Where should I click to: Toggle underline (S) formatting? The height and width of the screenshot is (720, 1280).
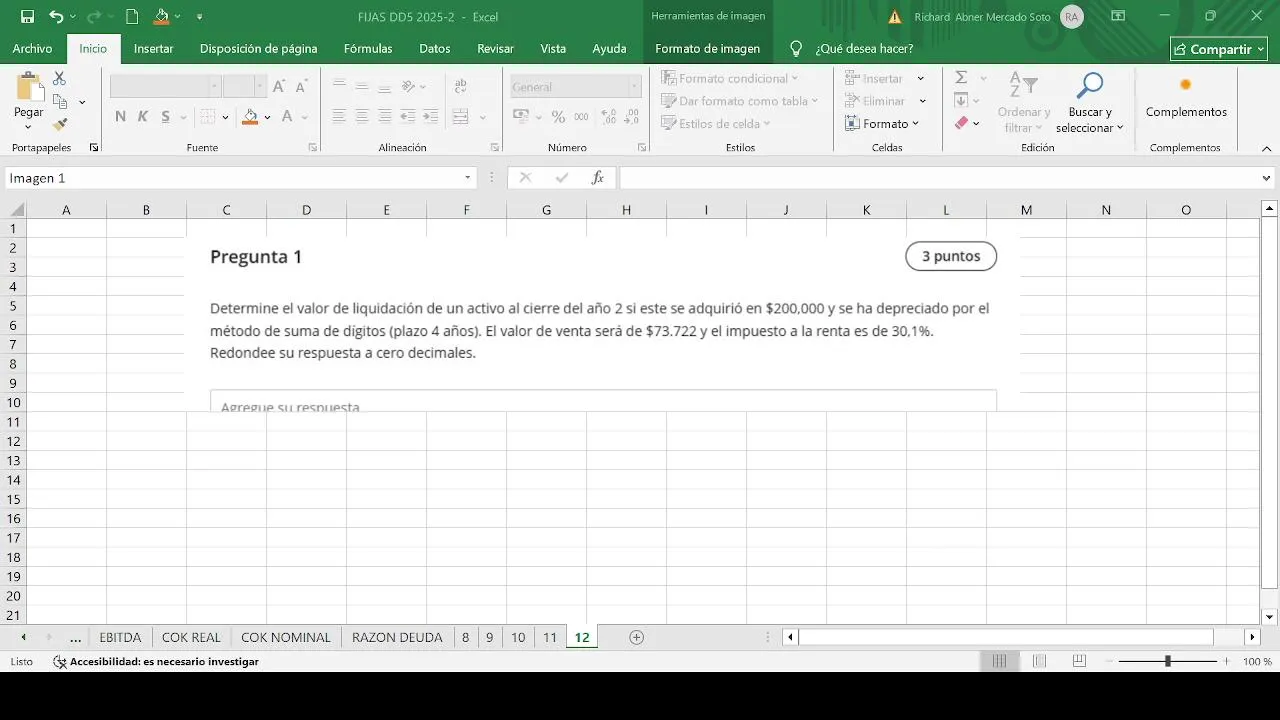tap(164, 117)
